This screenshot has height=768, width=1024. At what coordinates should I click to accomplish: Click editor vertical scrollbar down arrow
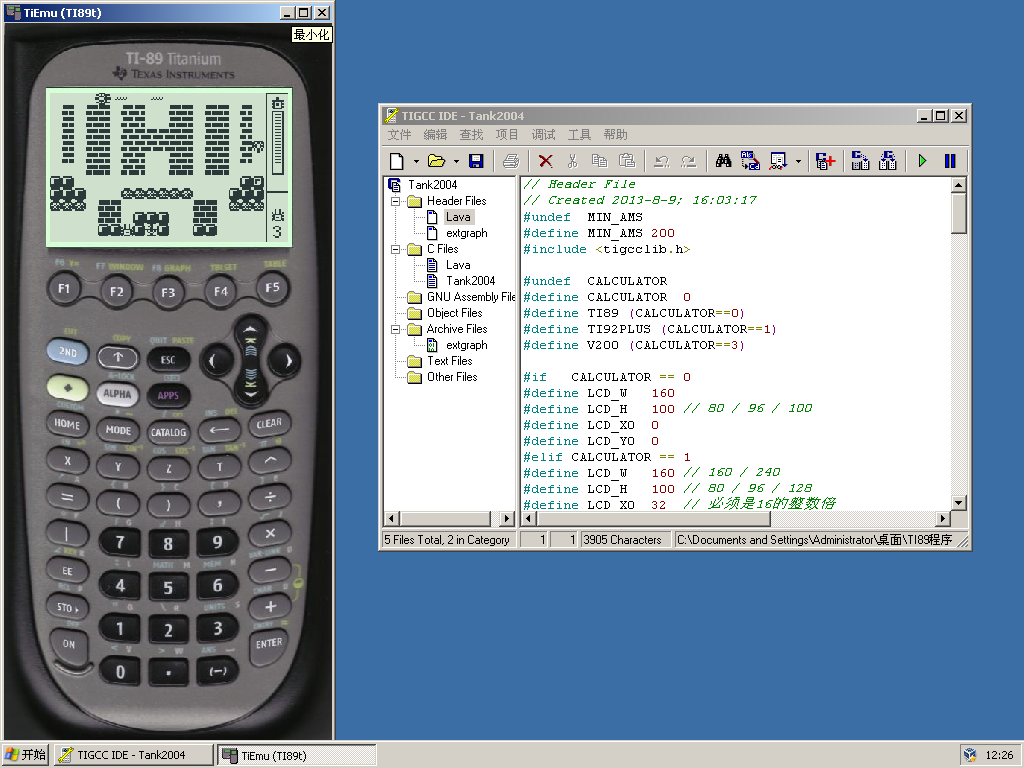point(958,503)
